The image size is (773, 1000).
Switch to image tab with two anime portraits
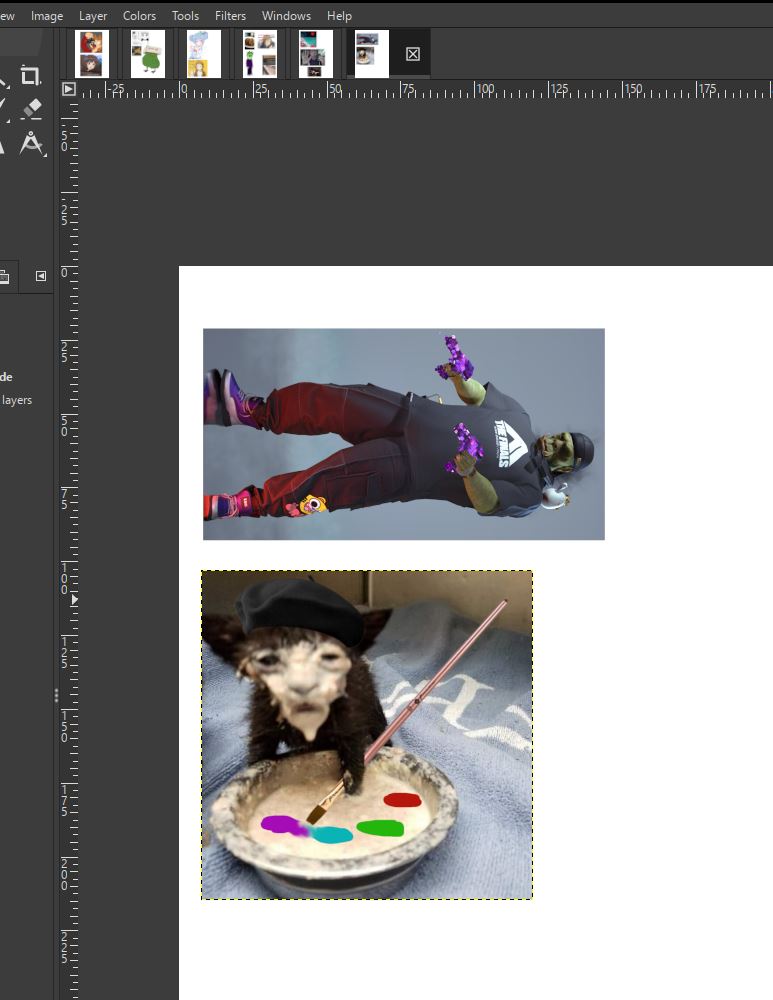tap(92, 54)
